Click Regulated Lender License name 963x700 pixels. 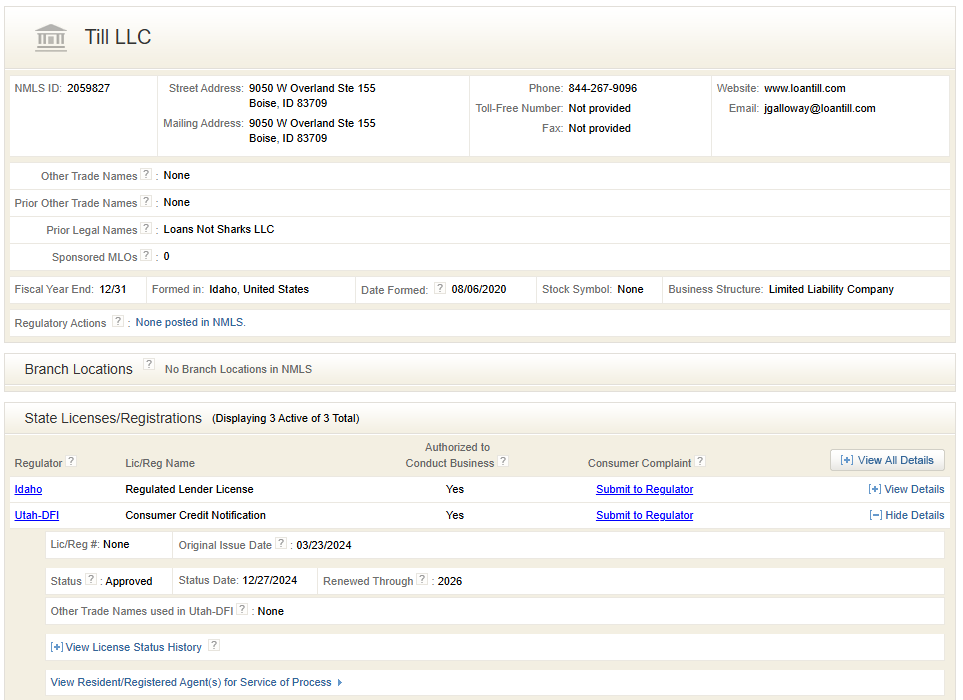coord(189,489)
